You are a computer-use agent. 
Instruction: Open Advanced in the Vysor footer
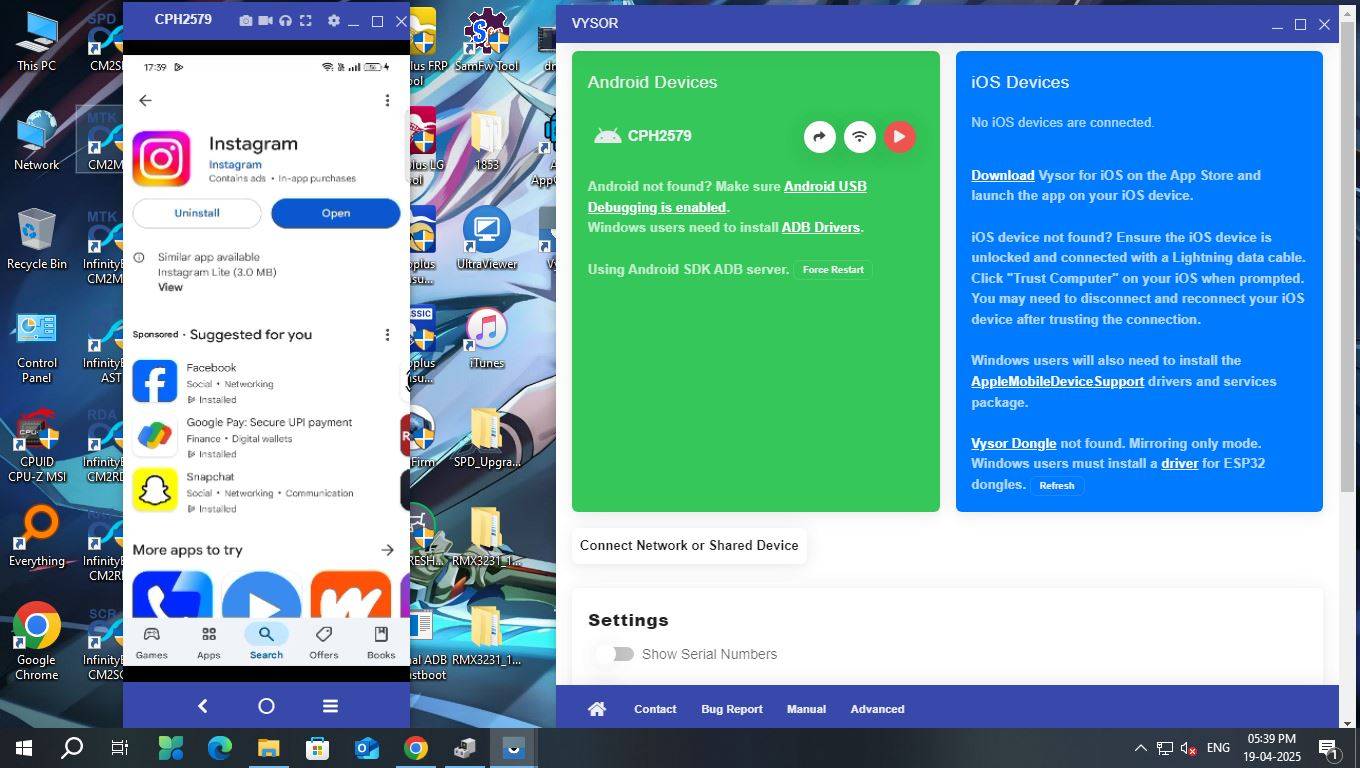point(877,709)
